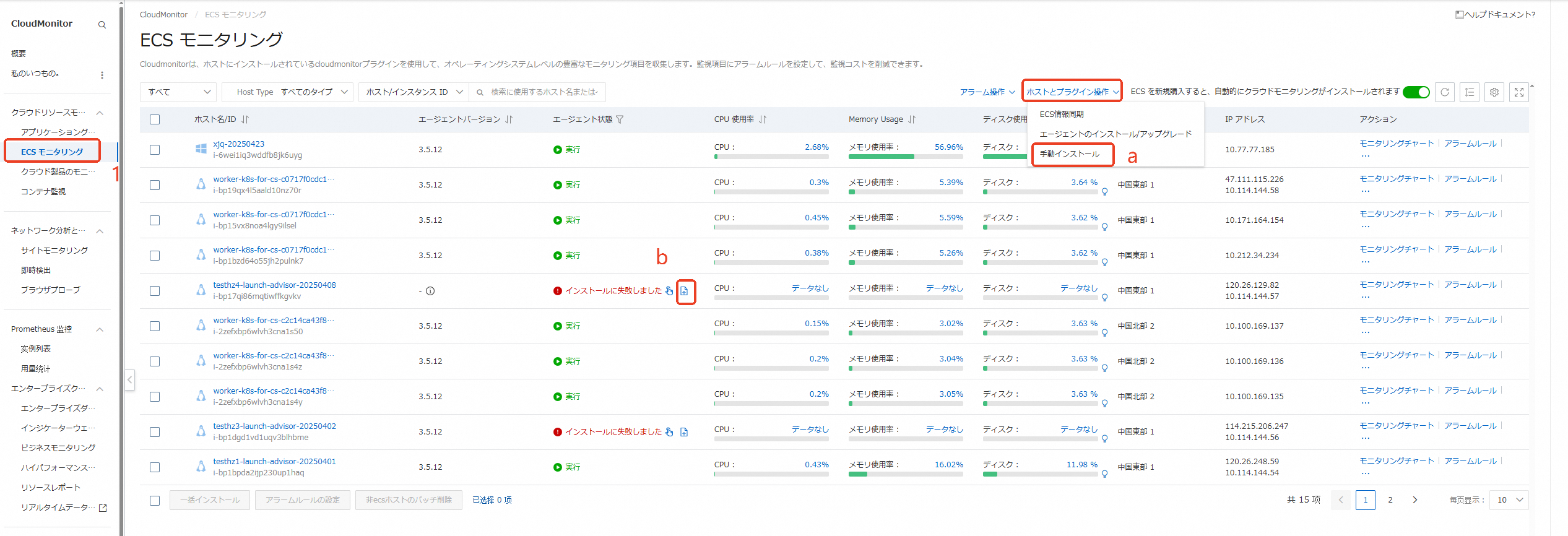Viewport: 1568px width, 536px height.
Task: Click Linux icon for testhz1-launch-advisor-20250401
Action: coord(201,467)
